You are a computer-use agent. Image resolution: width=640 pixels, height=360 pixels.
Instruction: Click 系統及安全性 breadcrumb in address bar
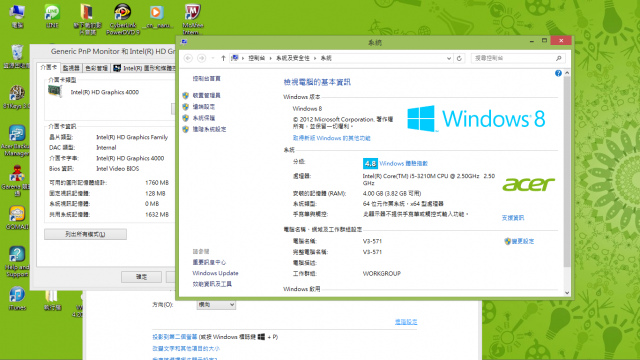click(x=293, y=58)
